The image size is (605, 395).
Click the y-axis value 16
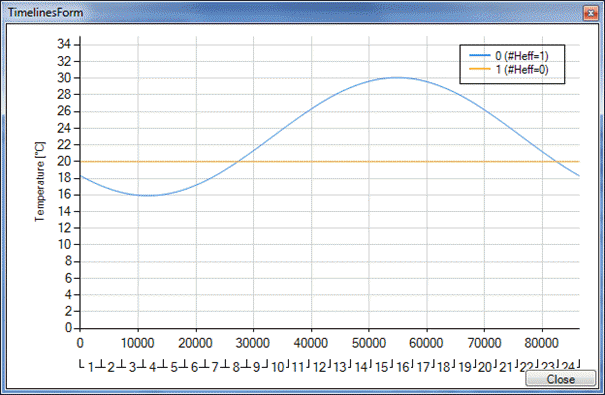(x=64, y=194)
